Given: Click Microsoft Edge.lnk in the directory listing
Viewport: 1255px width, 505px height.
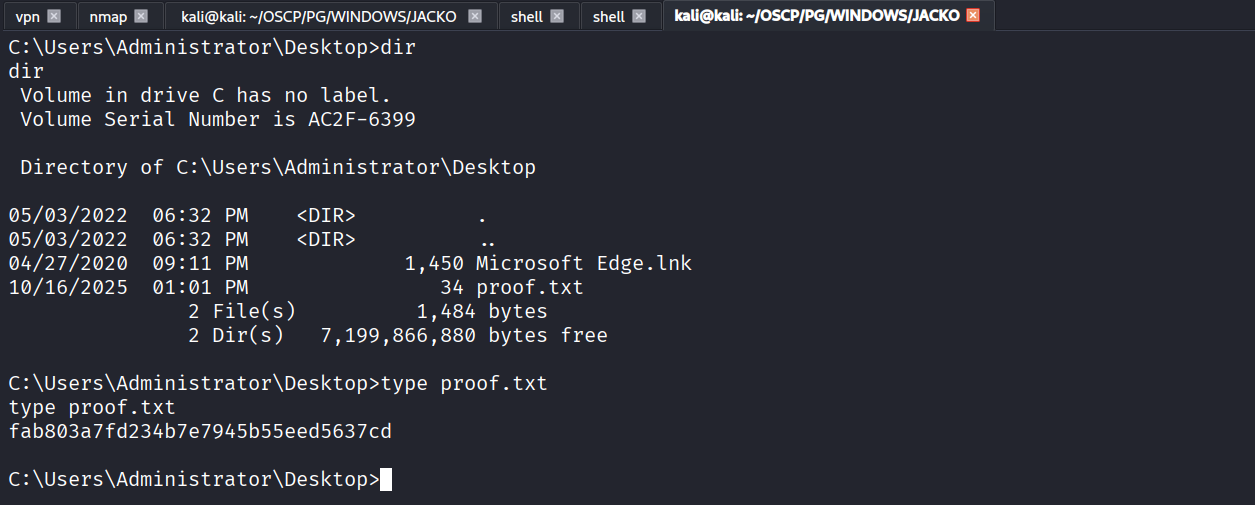Looking at the screenshot, I should pos(584,264).
